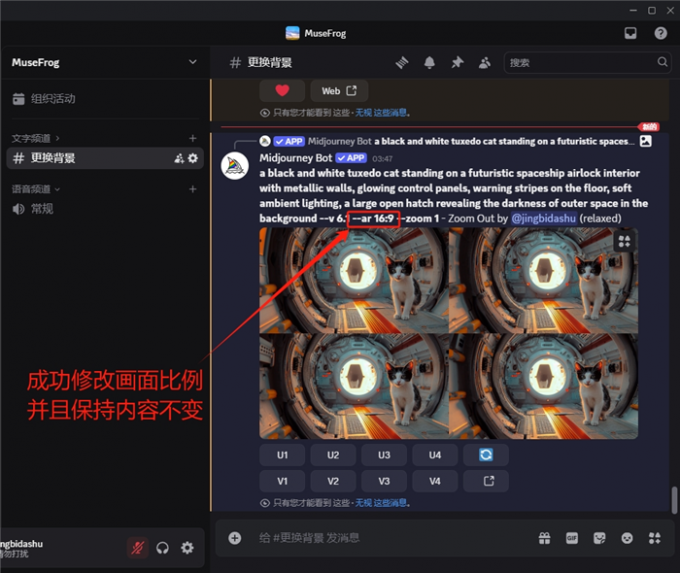Click the Midjourney Bot username
680x573 pixels.
(296, 158)
